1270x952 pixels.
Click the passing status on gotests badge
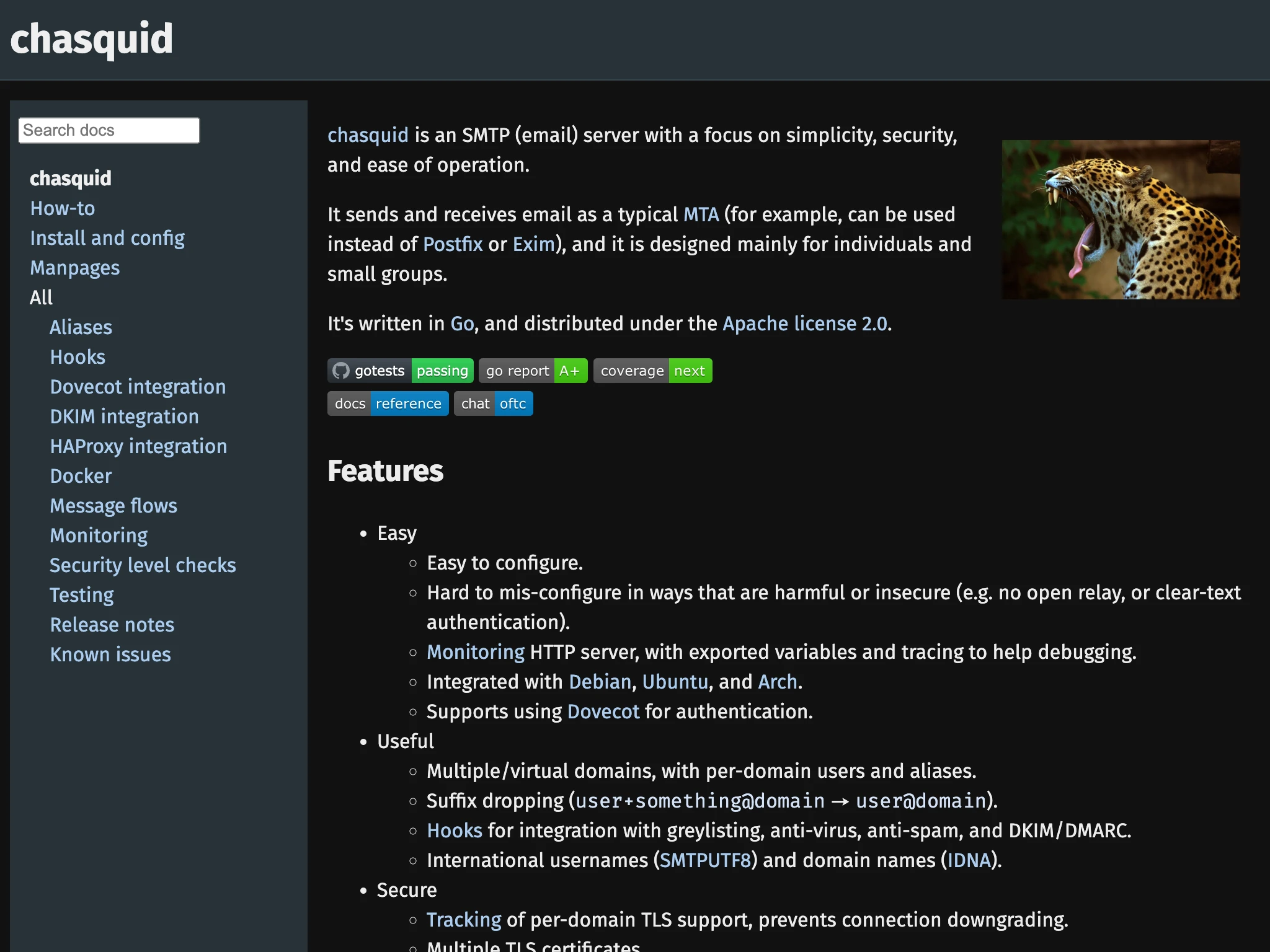(442, 370)
